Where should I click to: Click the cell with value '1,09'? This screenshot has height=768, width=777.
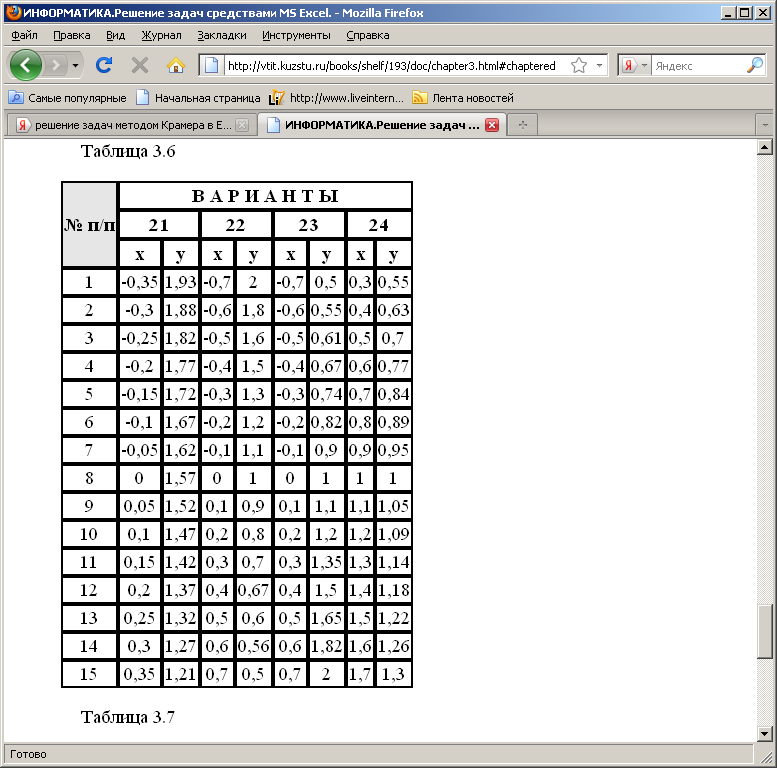pos(393,534)
